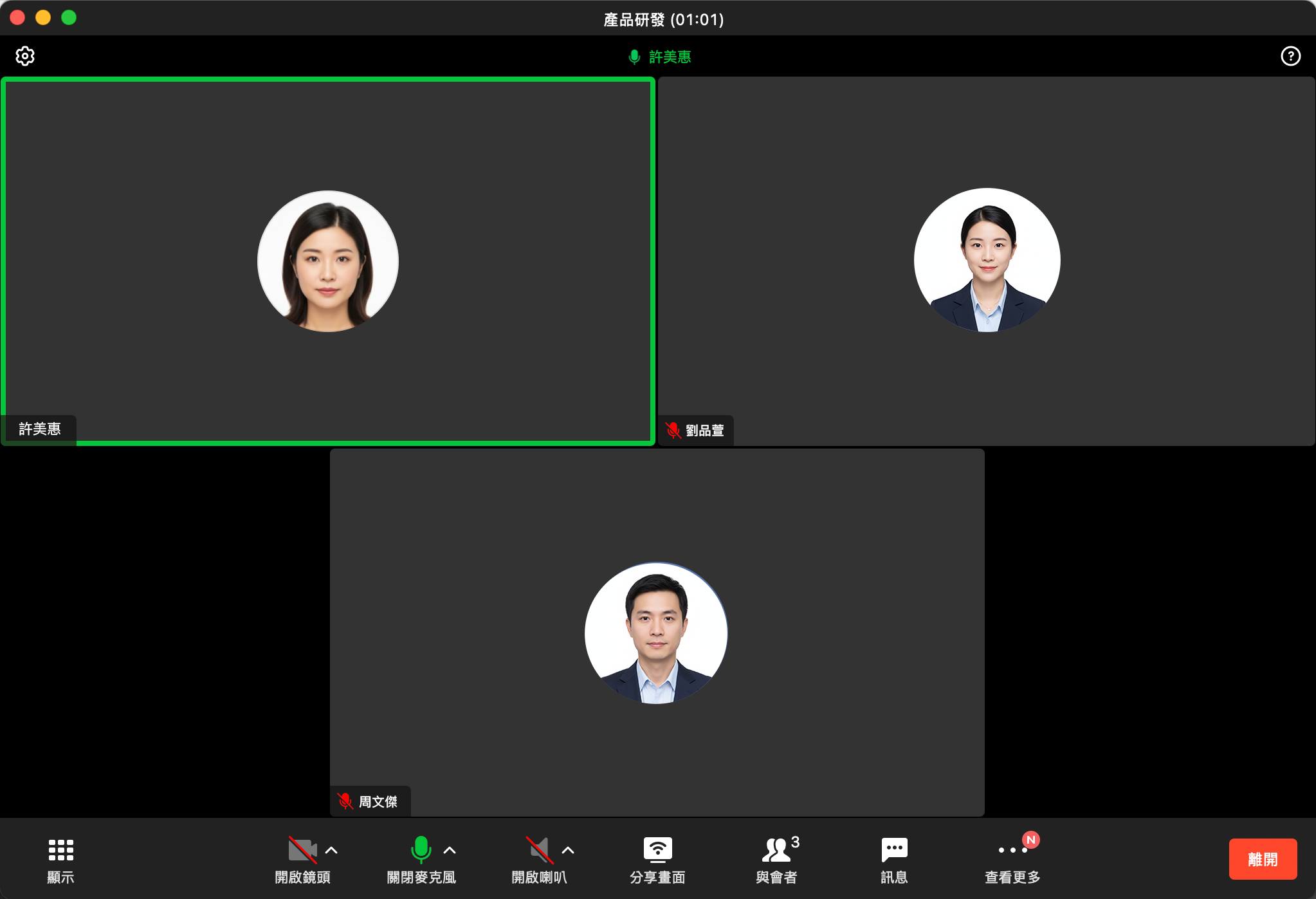Viewport: 1316px width, 899px height.
Task: Open the settings gear icon
Action: 25,56
